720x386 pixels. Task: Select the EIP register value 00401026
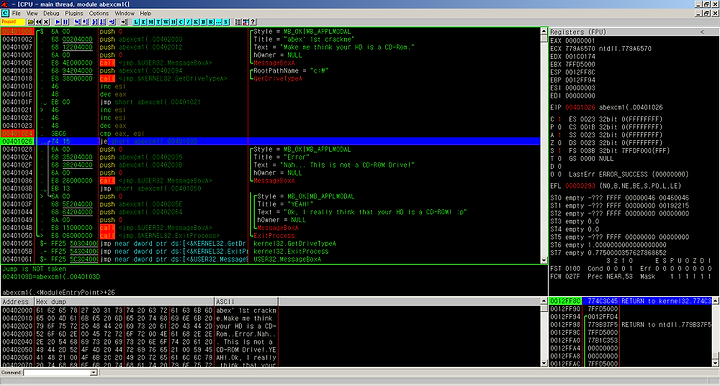tap(580, 107)
